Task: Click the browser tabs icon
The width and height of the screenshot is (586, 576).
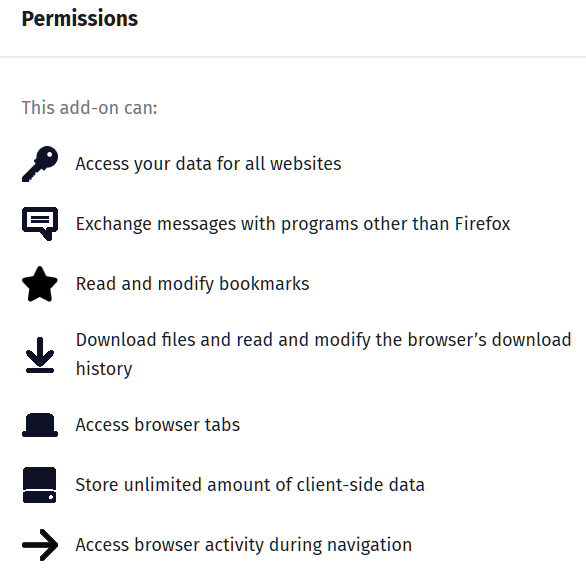Action: point(40,425)
